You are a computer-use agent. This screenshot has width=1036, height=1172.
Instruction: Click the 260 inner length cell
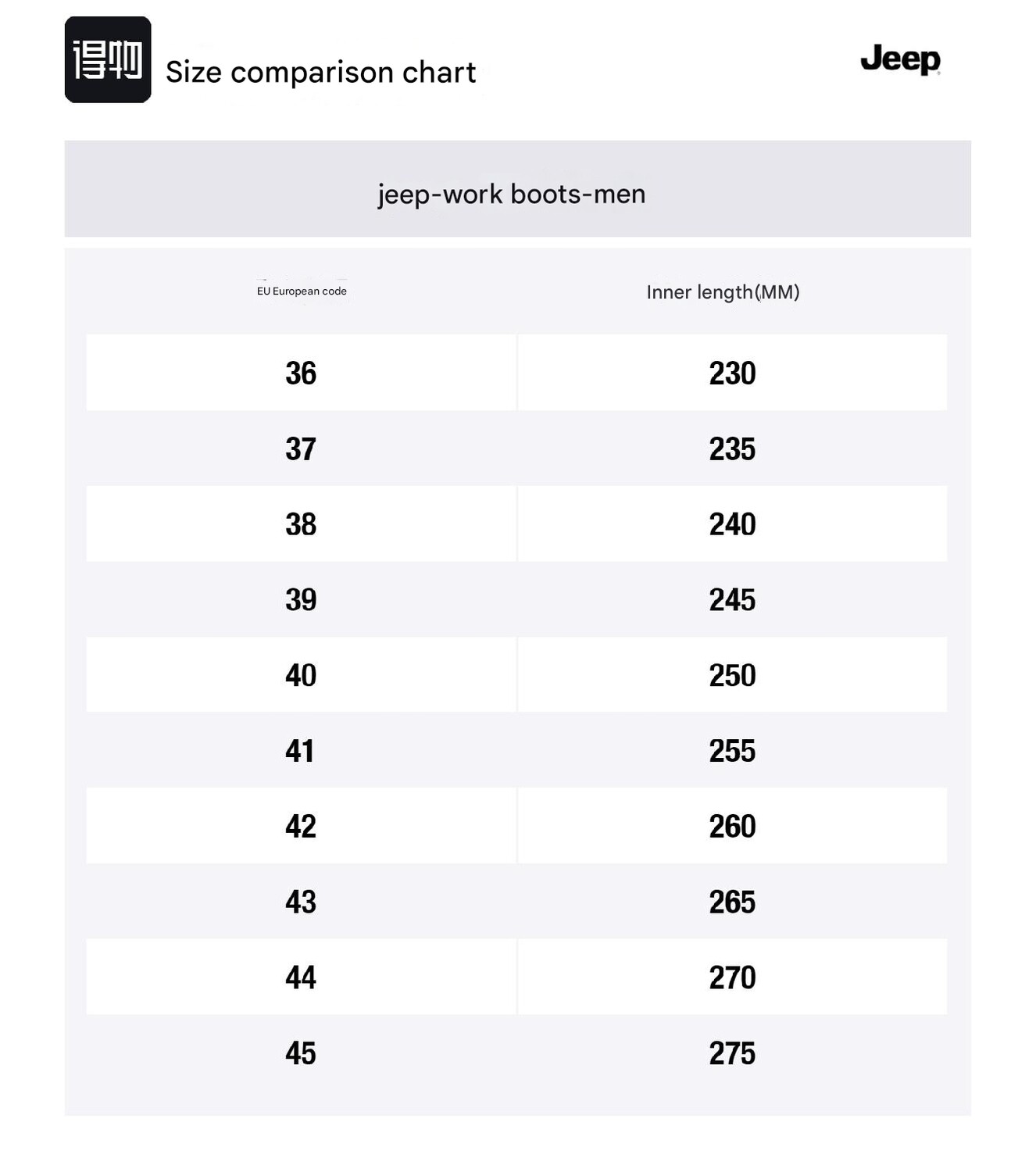point(732,826)
